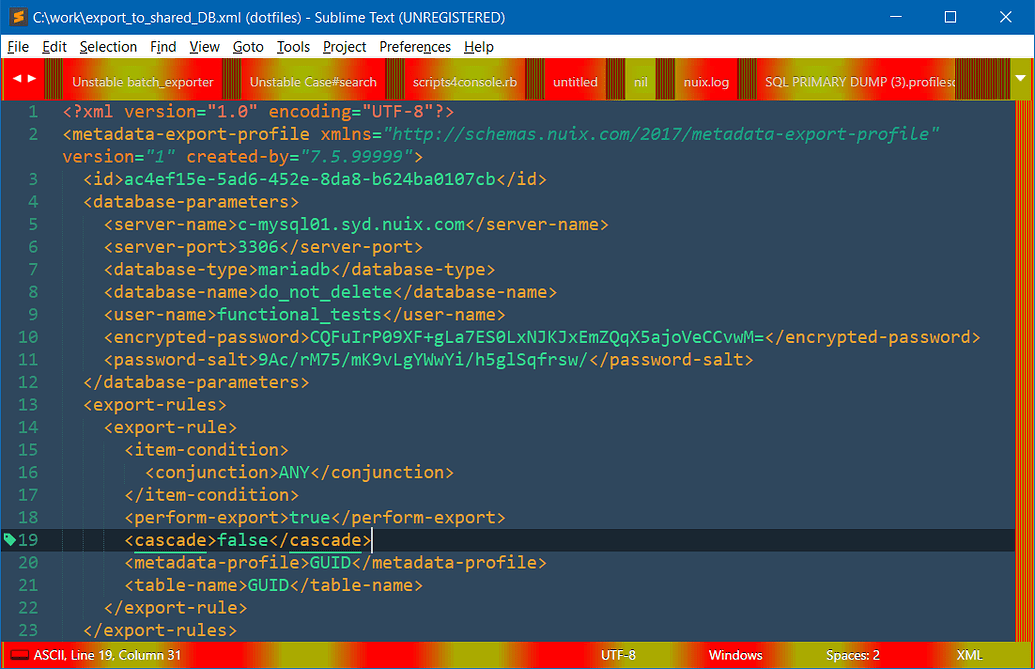
Task: Select the nil tab
Action: tap(640, 79)
